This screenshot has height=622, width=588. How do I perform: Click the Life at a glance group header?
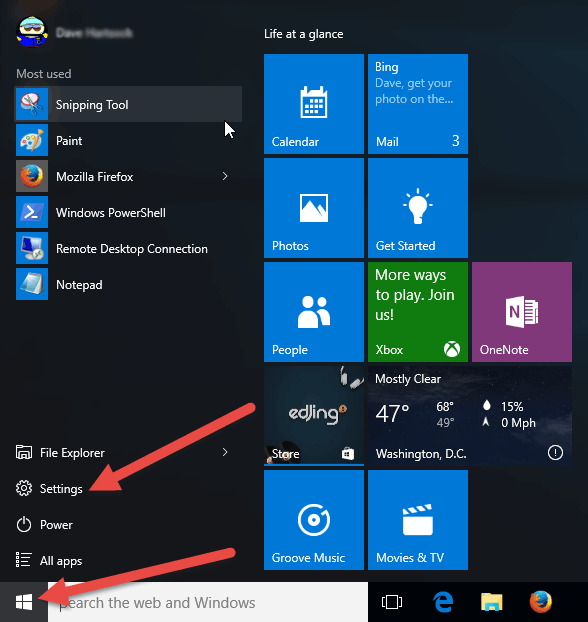tap(304, 34)
